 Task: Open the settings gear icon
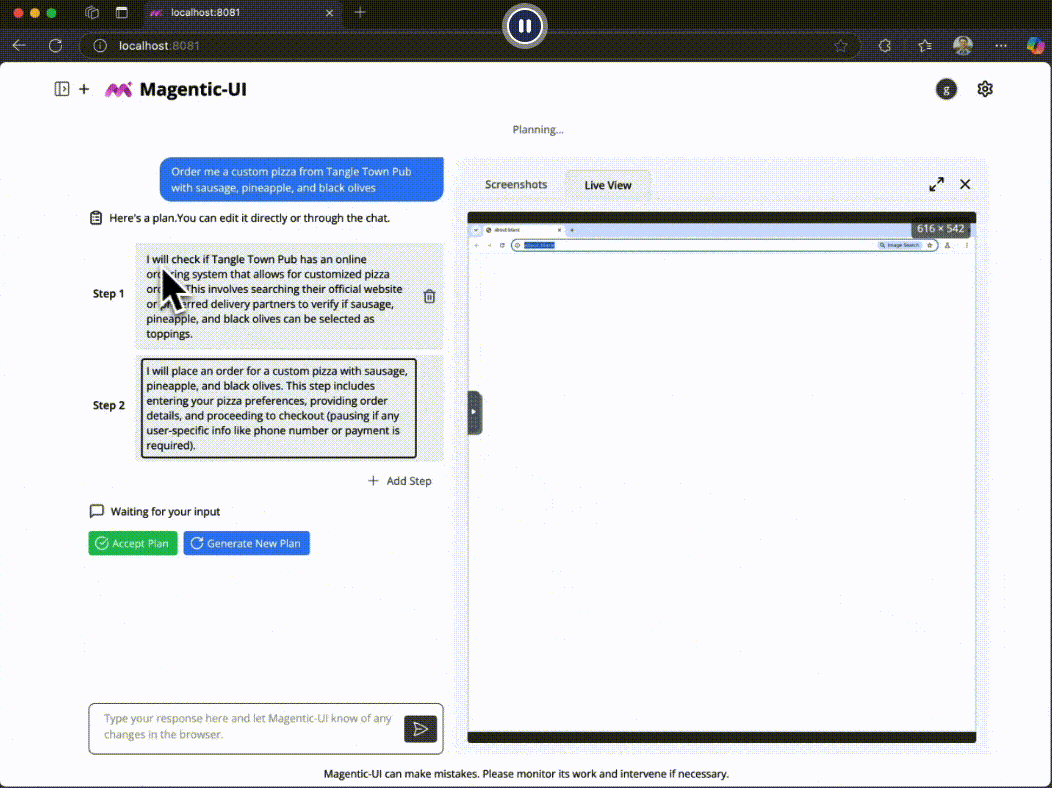[984, 89]
